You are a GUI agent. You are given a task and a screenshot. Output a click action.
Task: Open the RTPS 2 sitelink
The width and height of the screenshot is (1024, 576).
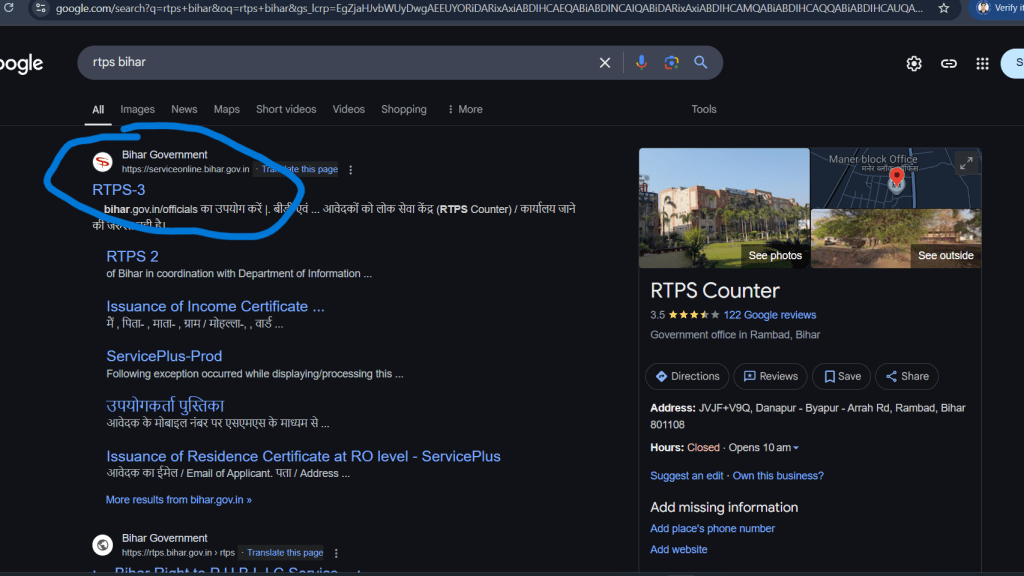[x=133, y=257]
